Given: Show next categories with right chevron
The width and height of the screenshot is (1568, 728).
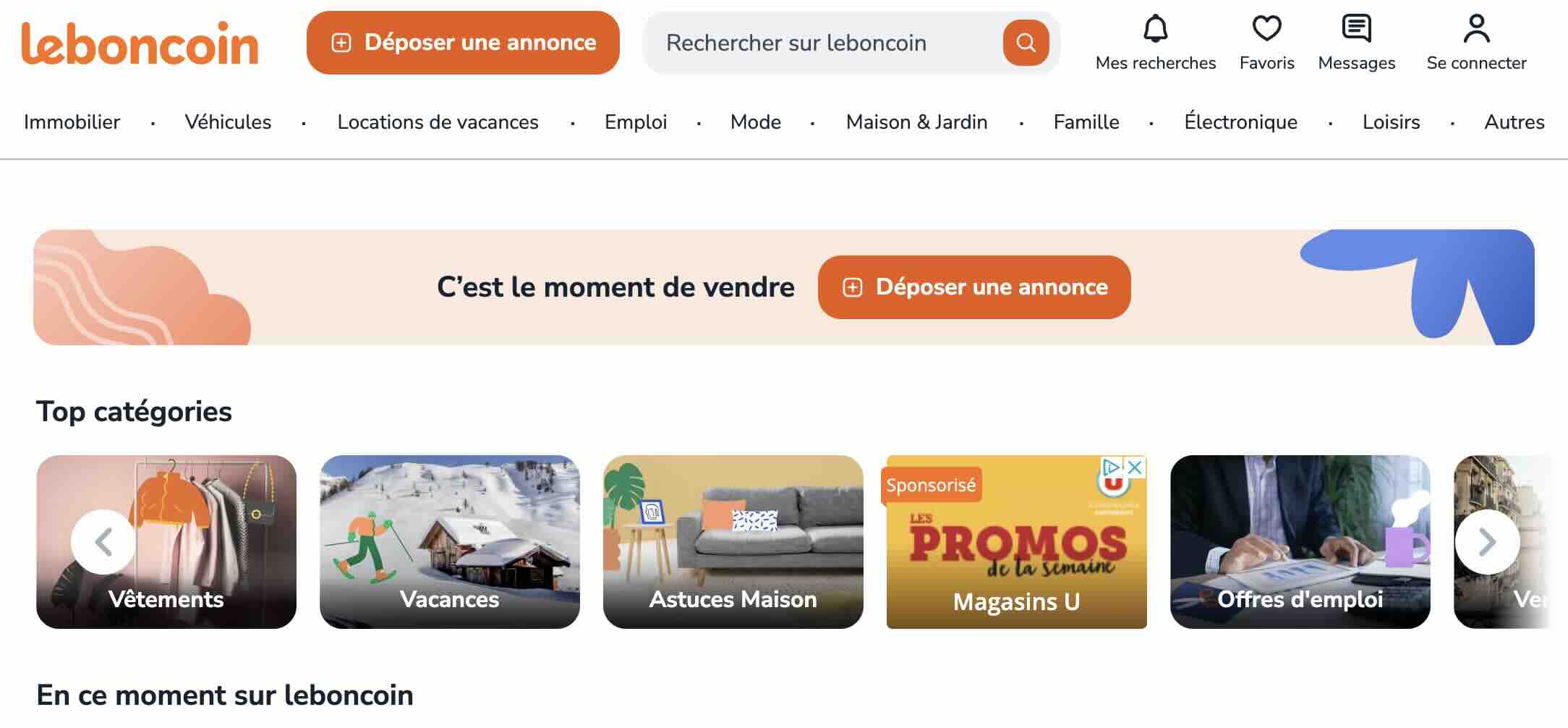Looking at the screenshot, I should (1487, 542).
